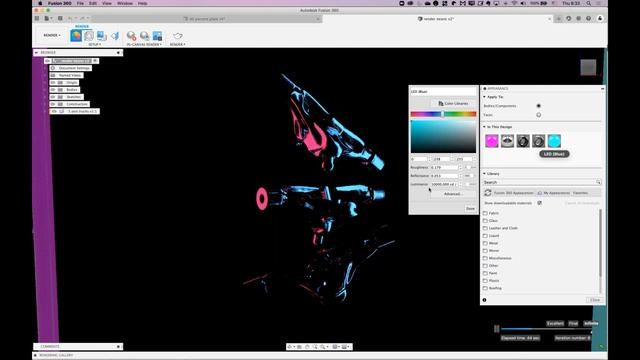
Task: Click the view cube
Action: 588,67
